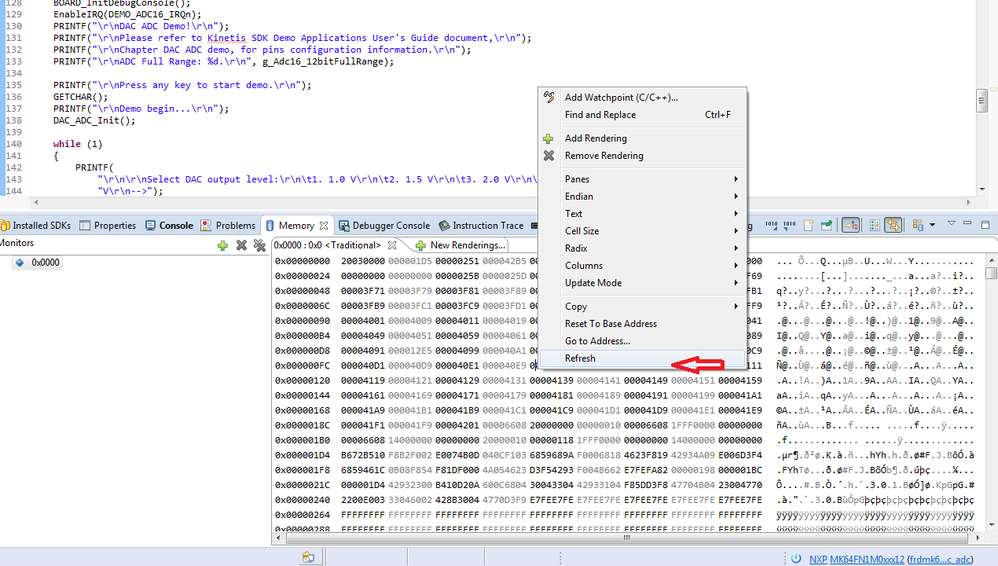
Task: Choose Go to Address from context menu
Action: (x=642, y=341)
